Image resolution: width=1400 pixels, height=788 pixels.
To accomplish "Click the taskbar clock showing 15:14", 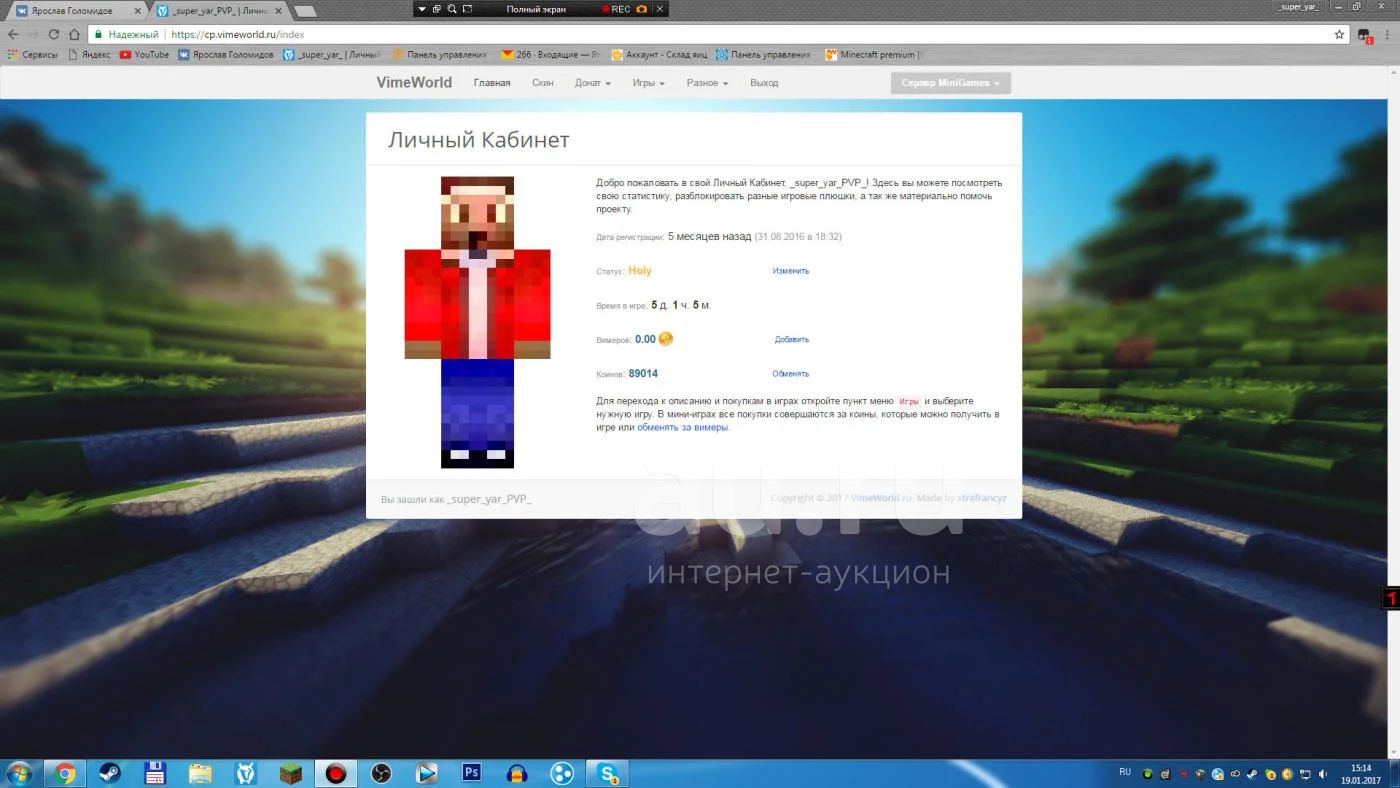I will (x=1361, y=773).
